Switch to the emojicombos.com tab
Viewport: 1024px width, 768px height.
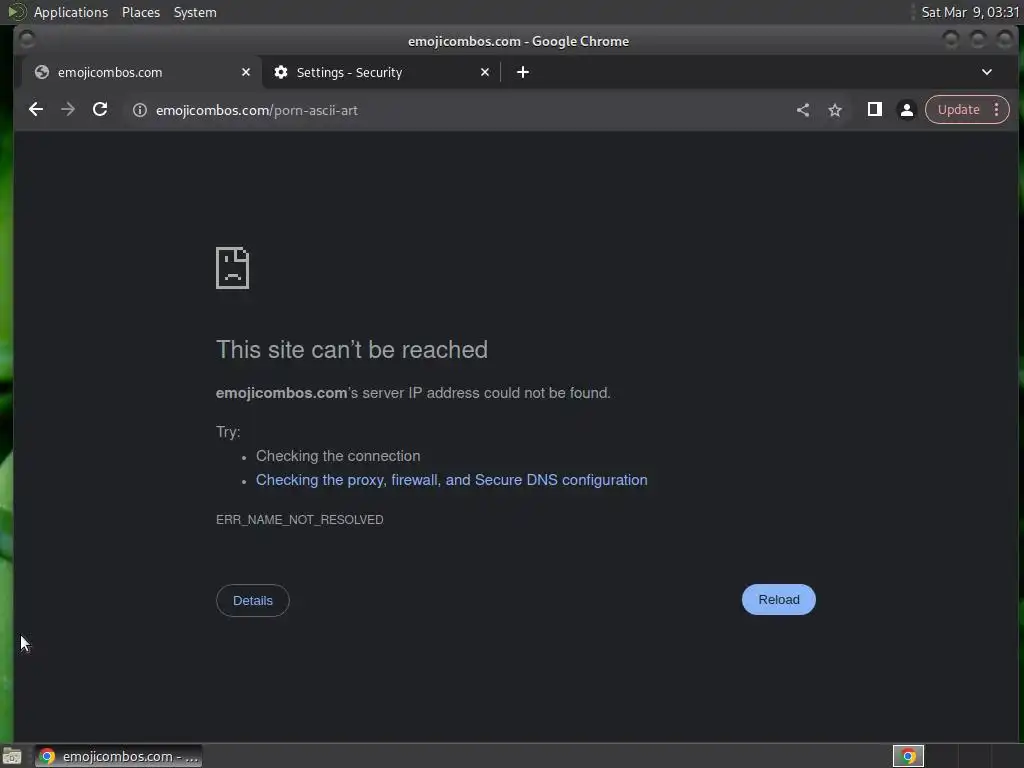click(x=140, y=72)
